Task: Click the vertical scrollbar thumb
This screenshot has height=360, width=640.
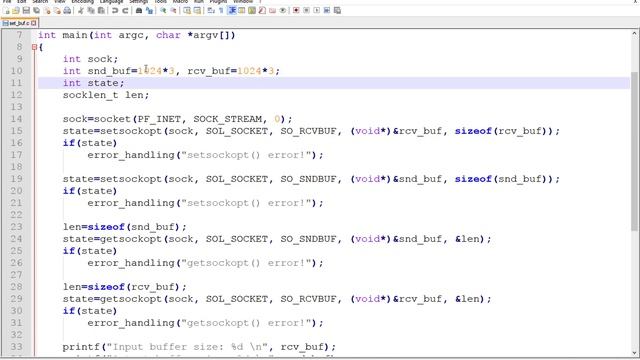Action: tap(634, 151)
